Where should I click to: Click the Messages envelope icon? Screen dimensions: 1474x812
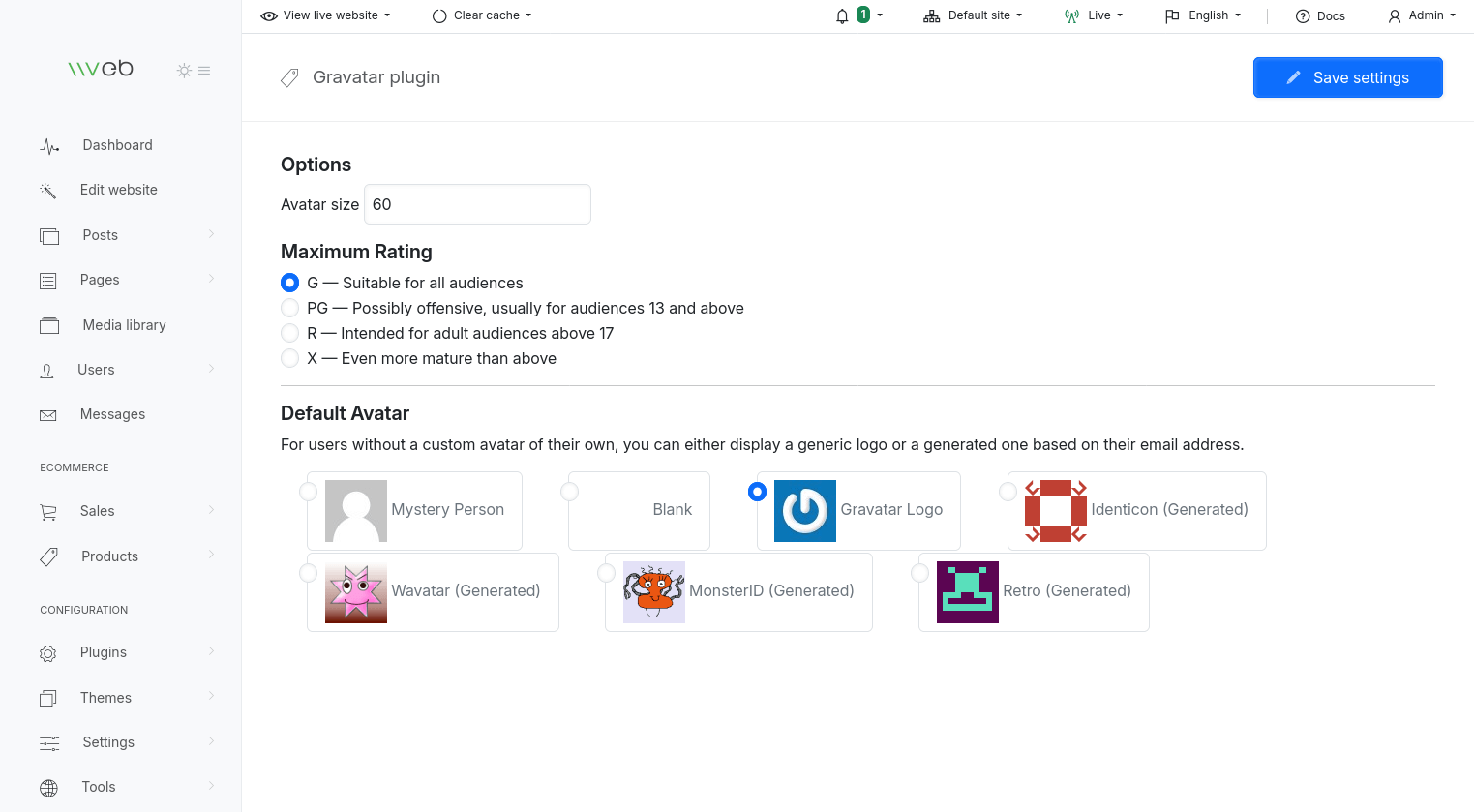[48, 414]
